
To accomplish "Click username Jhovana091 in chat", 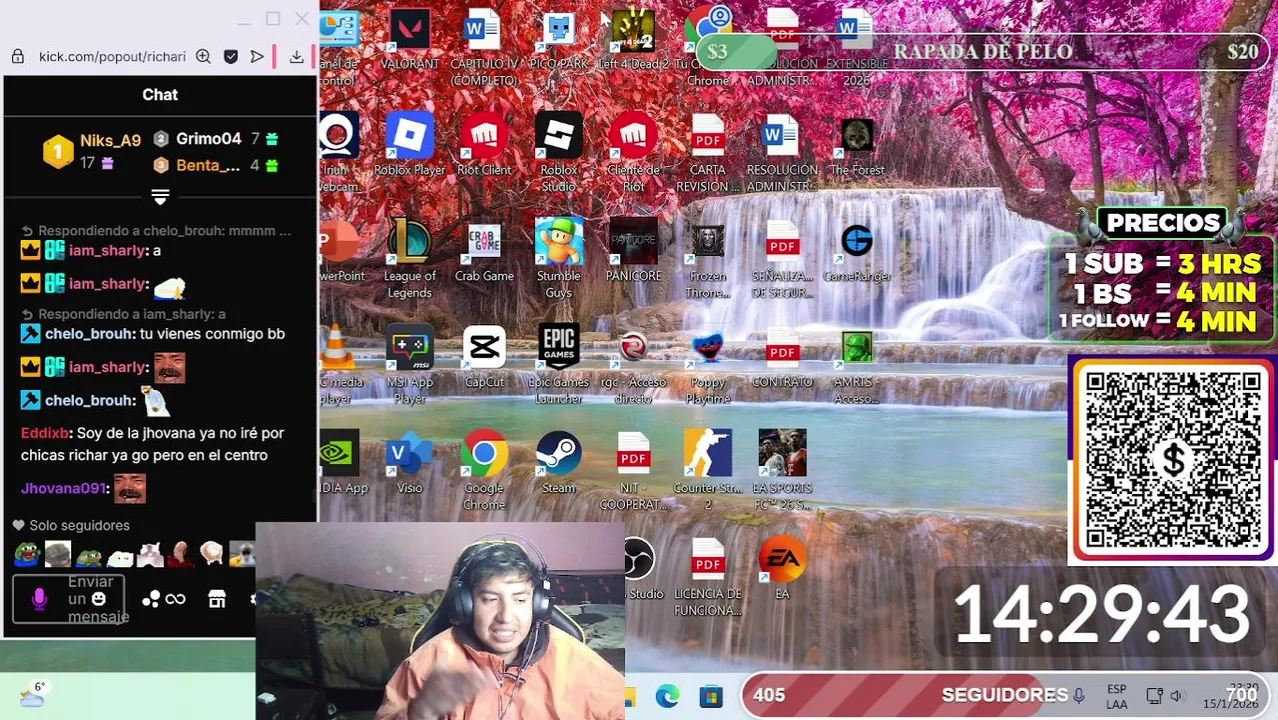I will [63, 489].
